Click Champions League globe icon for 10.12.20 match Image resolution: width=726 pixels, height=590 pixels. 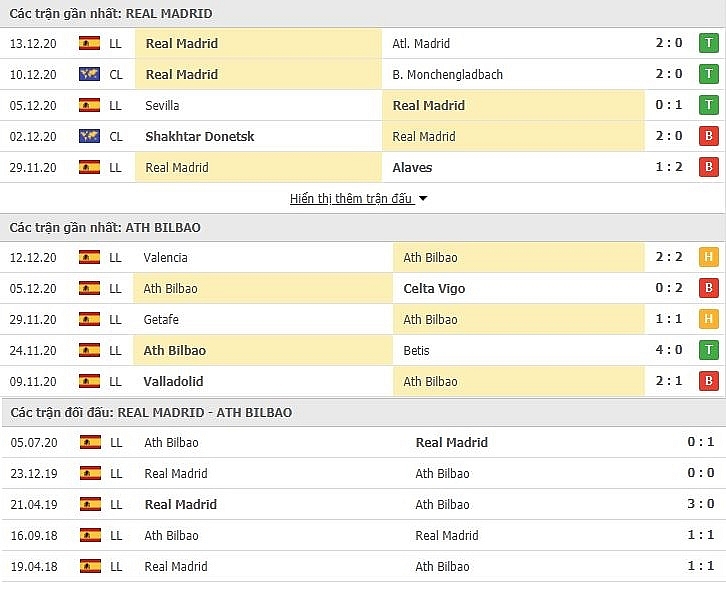90,74
